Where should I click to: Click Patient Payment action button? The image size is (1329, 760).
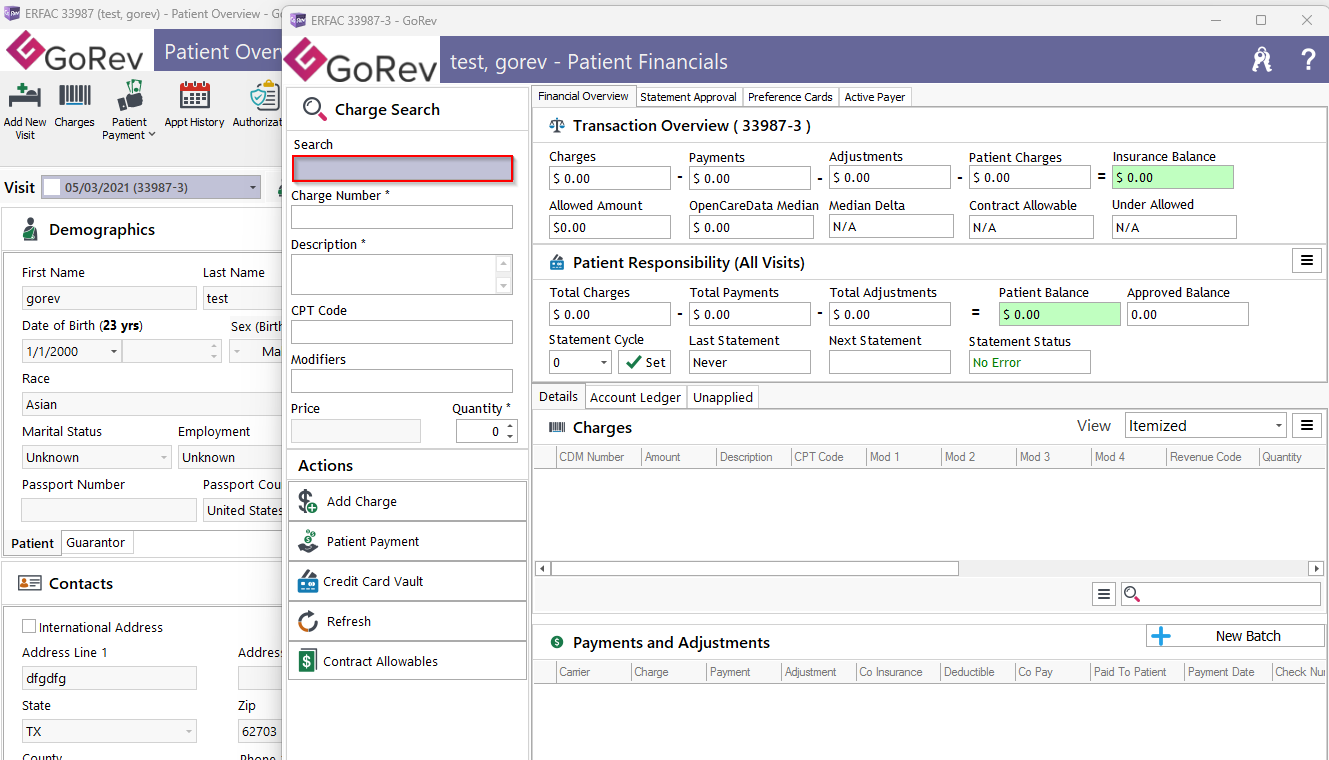(x=407, y=541)
